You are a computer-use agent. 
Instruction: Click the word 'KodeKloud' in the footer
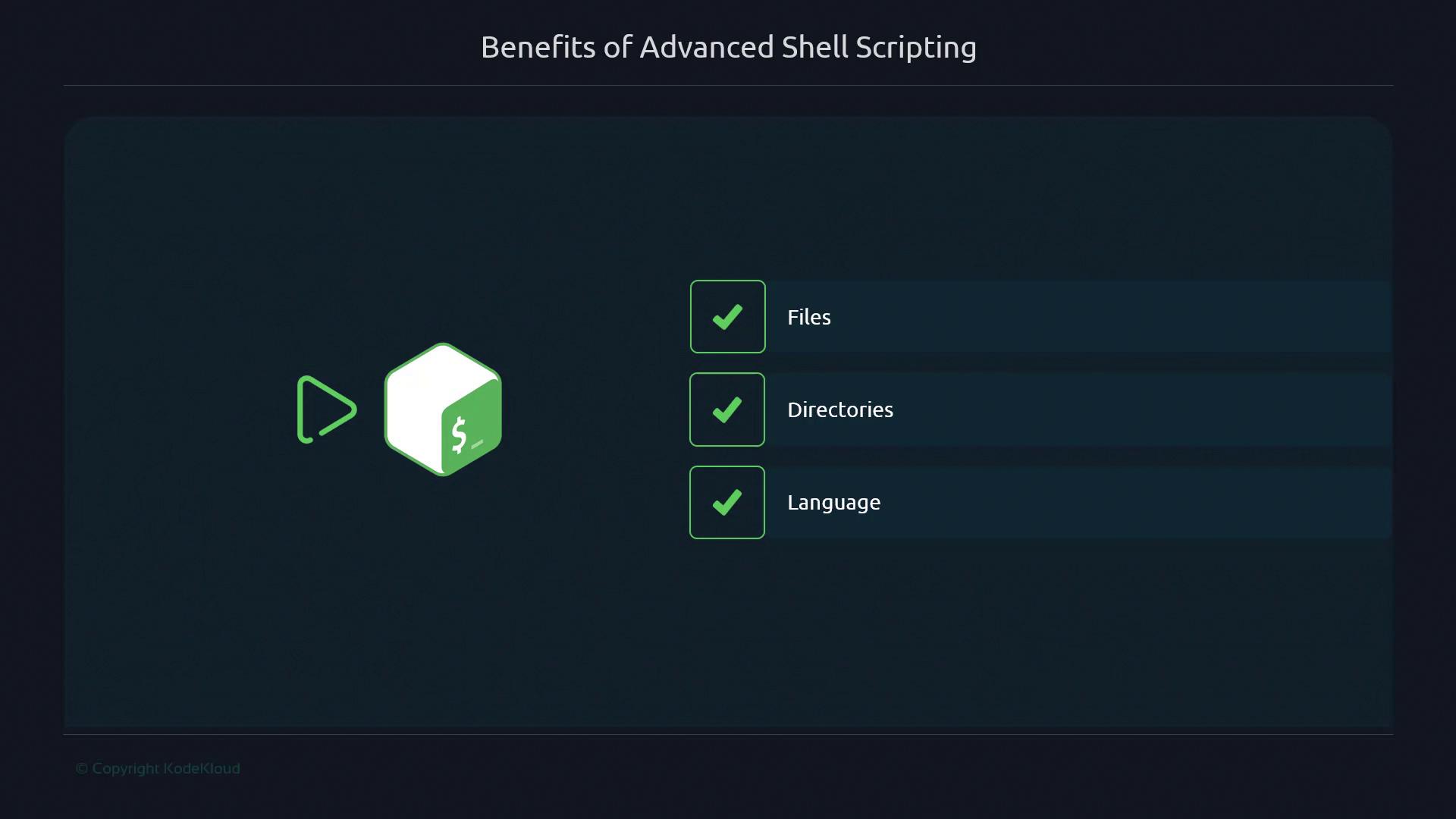point(202,768)
